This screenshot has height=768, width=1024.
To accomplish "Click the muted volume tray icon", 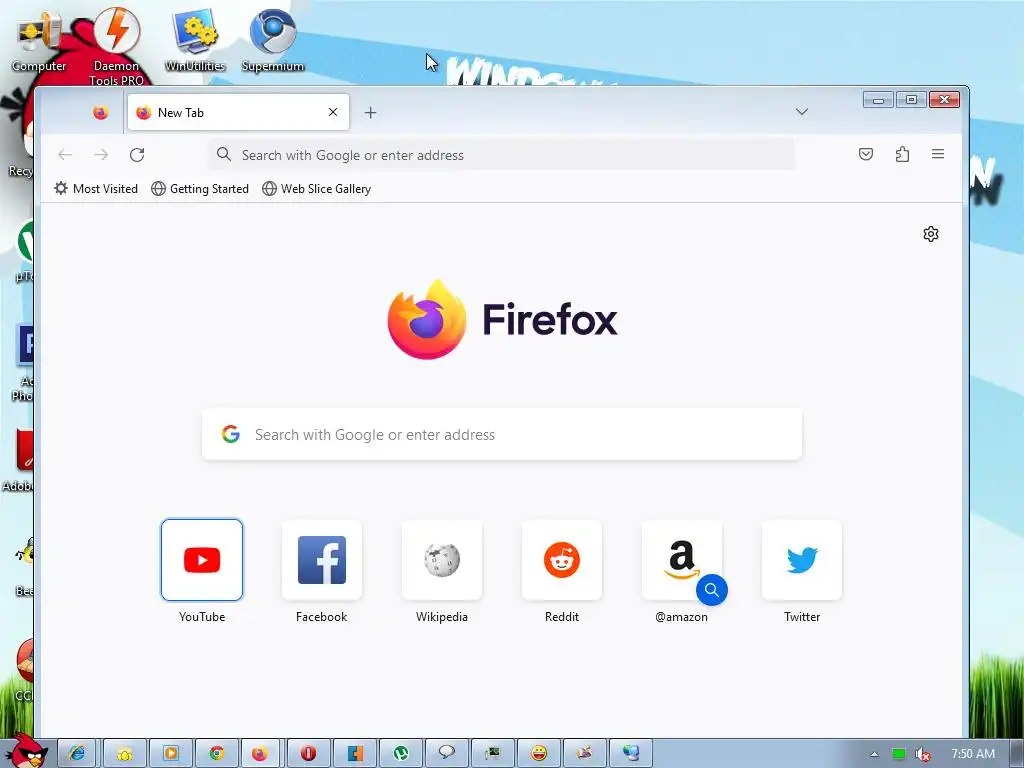I will coord(922,754).
